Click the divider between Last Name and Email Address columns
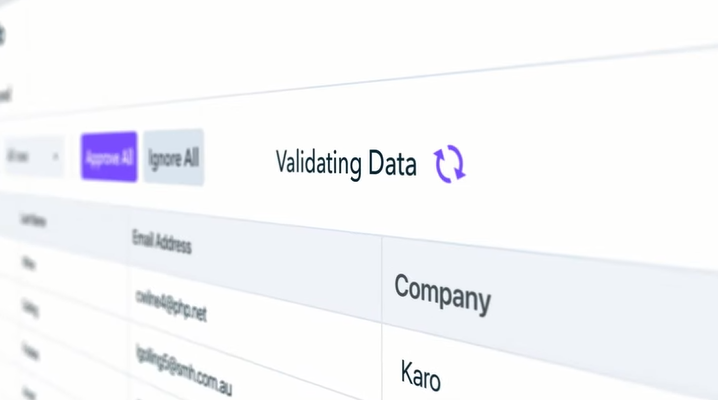This screenshot has height=400, width=718. tap(129, 302)
